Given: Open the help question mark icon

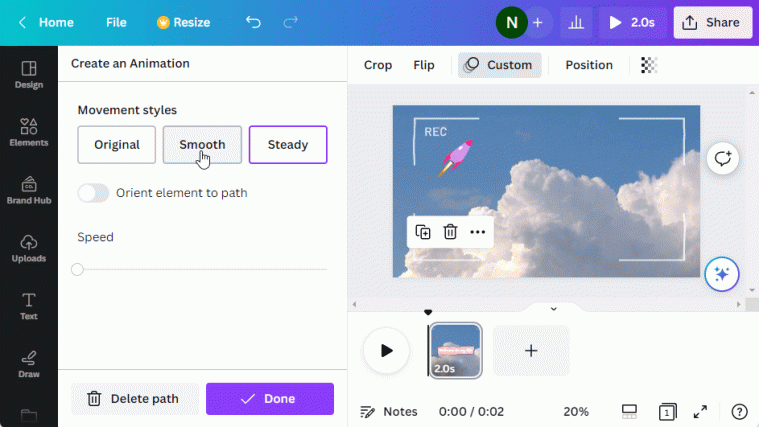Looking at the screenshot, I should 739,412.
